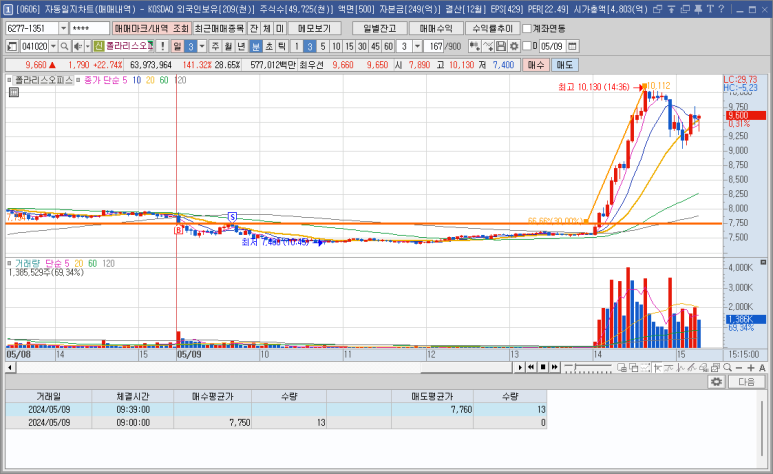Image resolution: width=773 pixels, height=474 pixels.
Task: Select trade row with time 09:39:00
Action: [276, 409]
